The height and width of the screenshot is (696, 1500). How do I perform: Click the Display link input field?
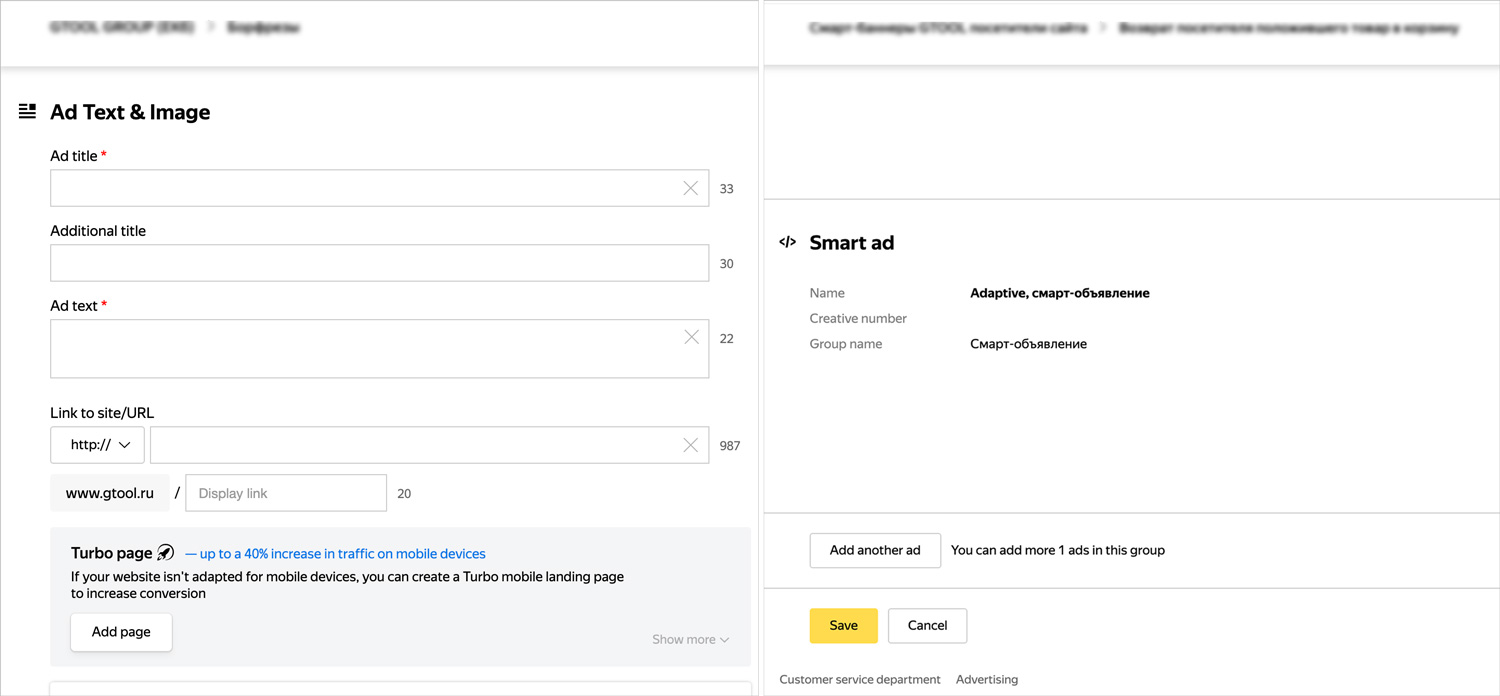coord(286,493)
